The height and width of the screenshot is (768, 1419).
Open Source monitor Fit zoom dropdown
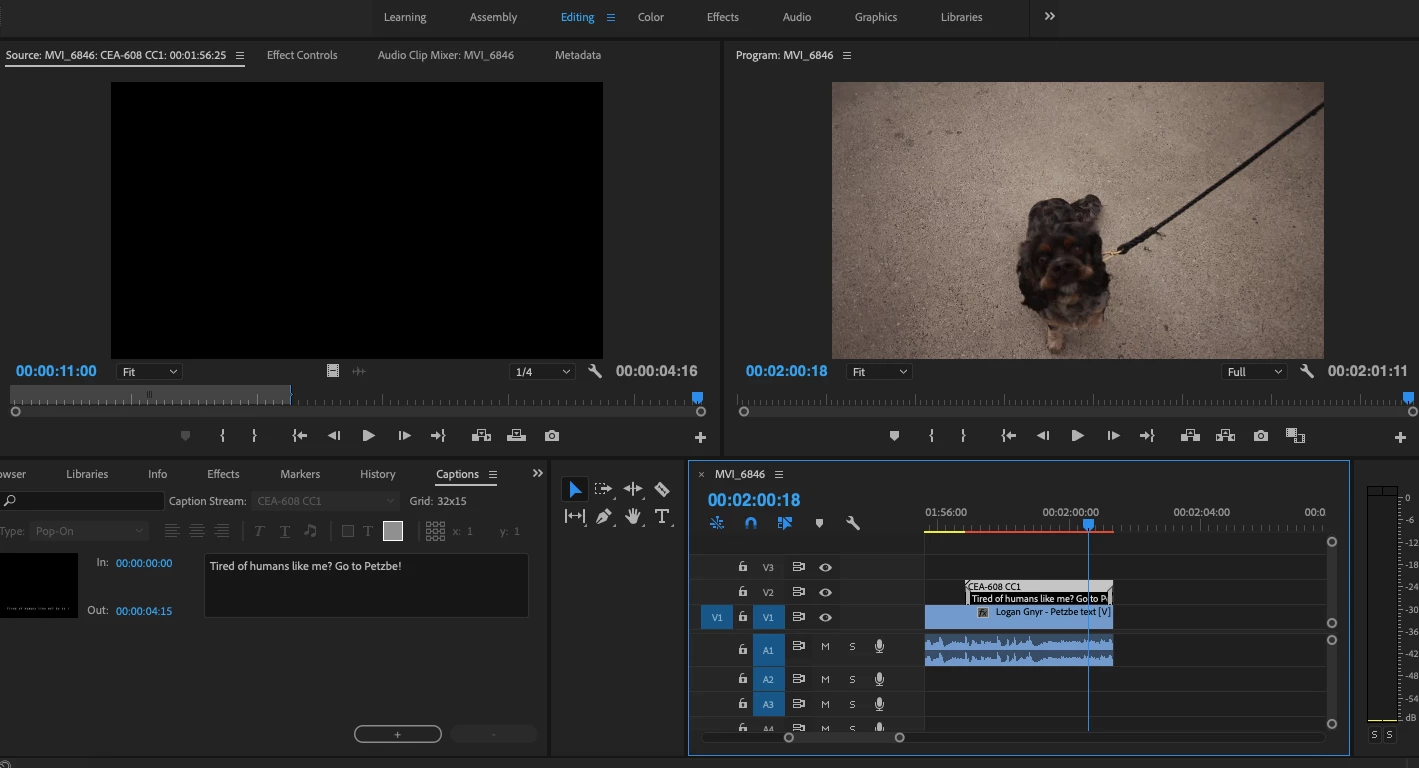click(x=149, y=372)
